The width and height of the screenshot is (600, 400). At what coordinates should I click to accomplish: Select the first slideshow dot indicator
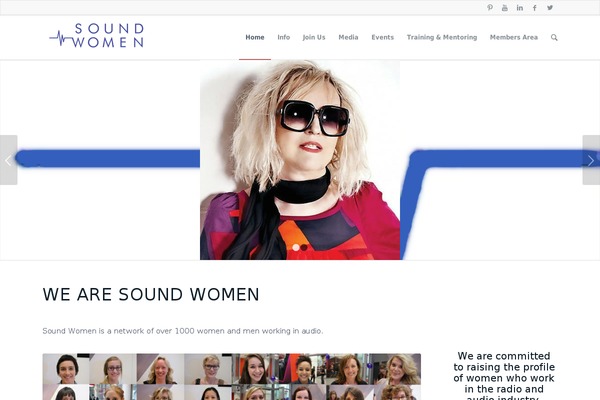(296, 248)
